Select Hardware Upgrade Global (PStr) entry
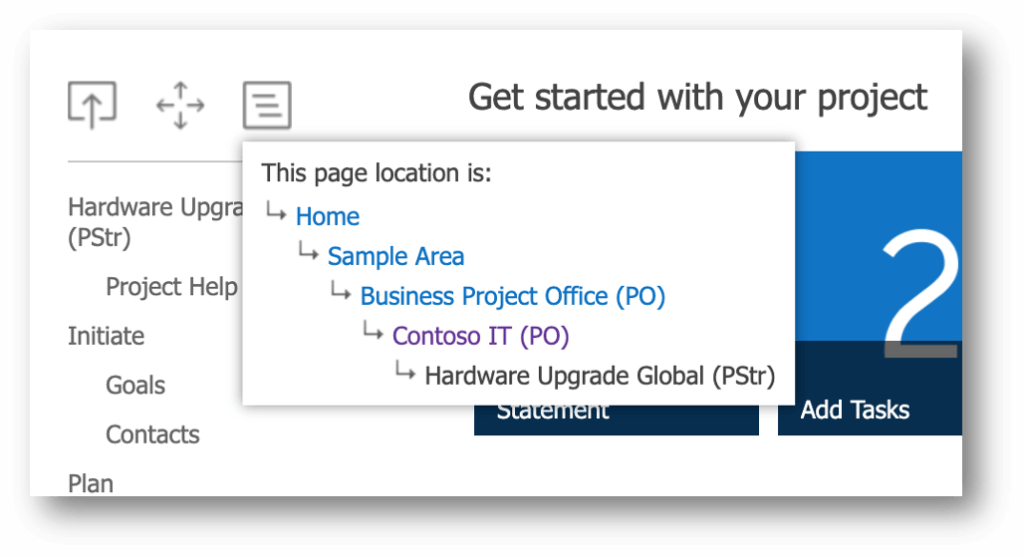Image resolution: width=1024 pixels, height=558 pixels. click(599, 376)
